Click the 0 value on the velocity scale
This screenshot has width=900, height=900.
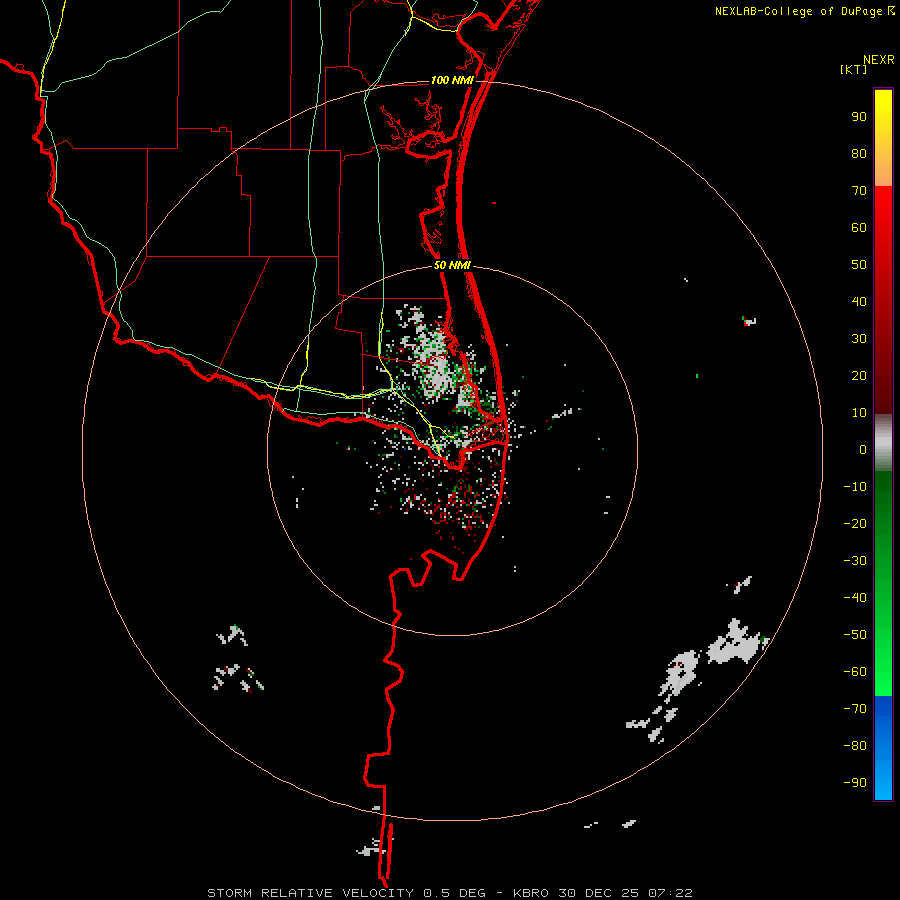863,450
